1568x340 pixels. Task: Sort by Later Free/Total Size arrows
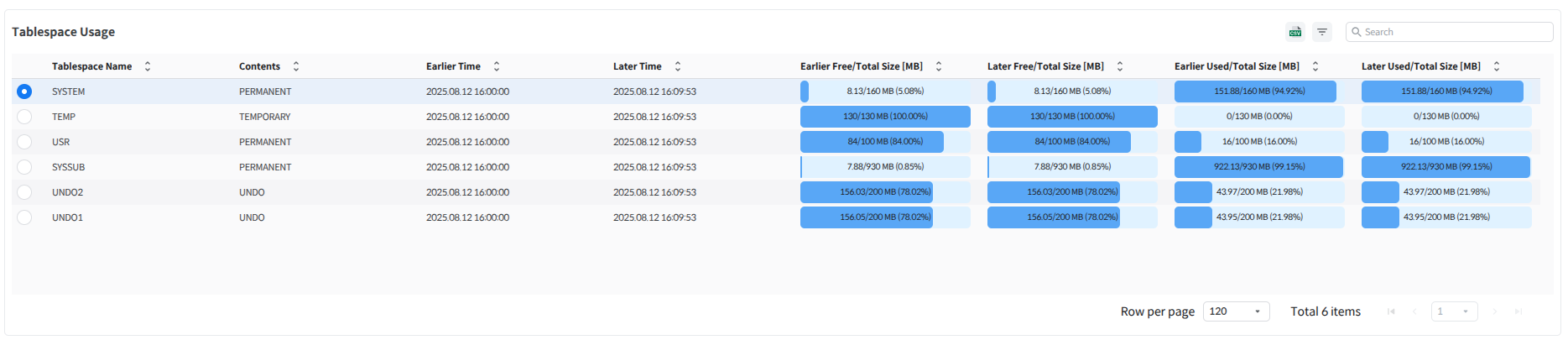point(1120,66)
